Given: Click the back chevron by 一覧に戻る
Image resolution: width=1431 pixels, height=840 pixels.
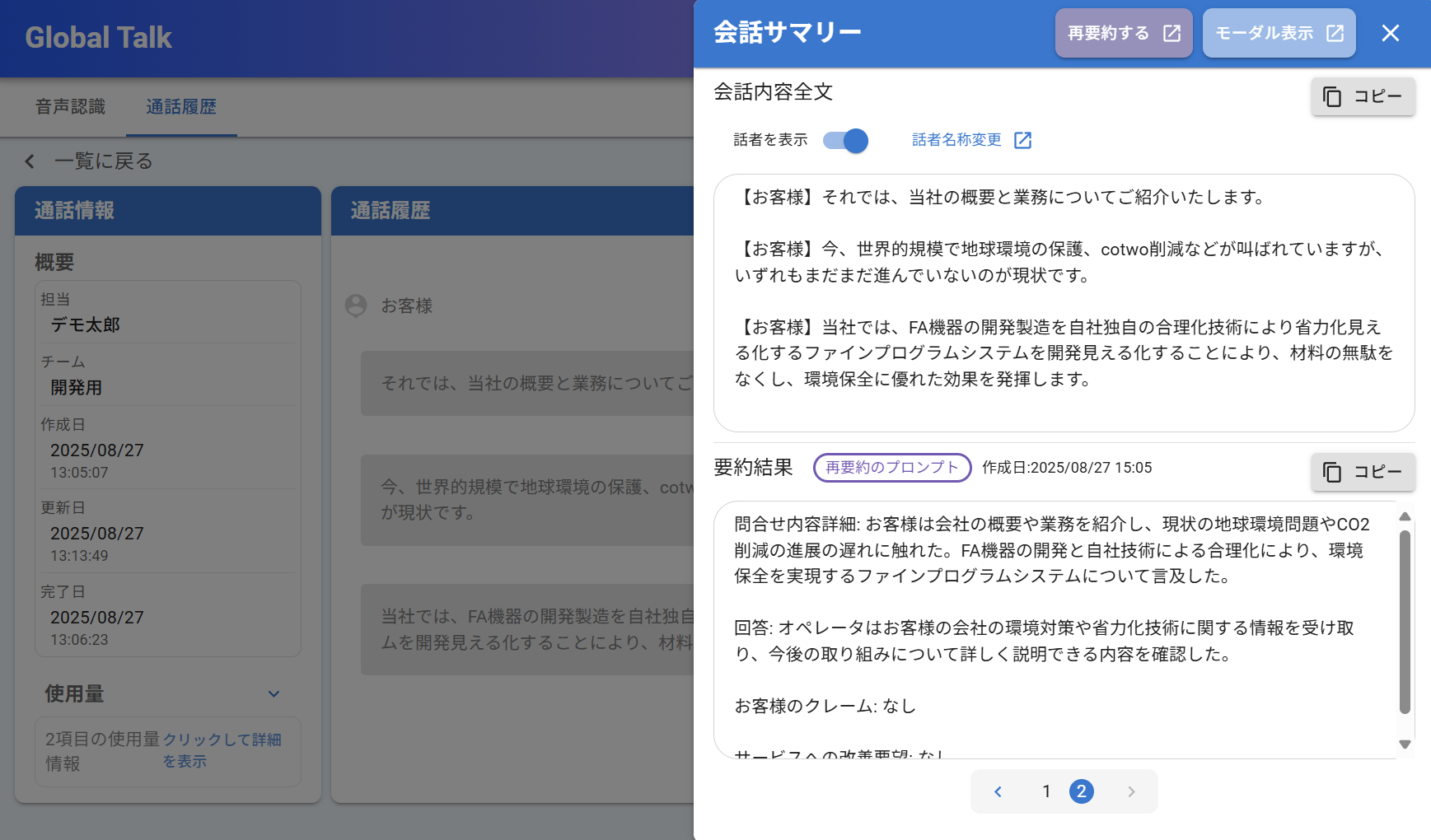Looking at the screenshot, I should [30, 161].
